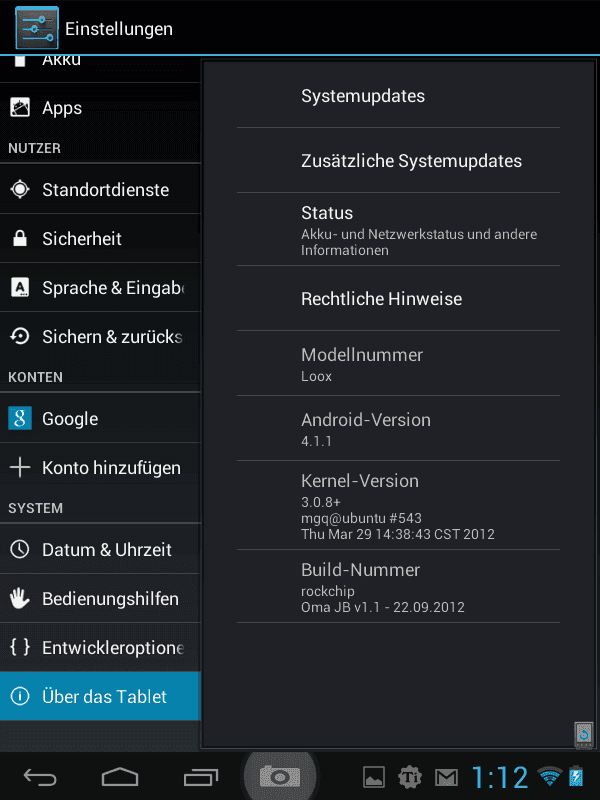The height and width of the screenshot is (800, 600).
Task: Tap the Titanium gear notification icon
Action: pyautogui.click(x=410, y=778)
